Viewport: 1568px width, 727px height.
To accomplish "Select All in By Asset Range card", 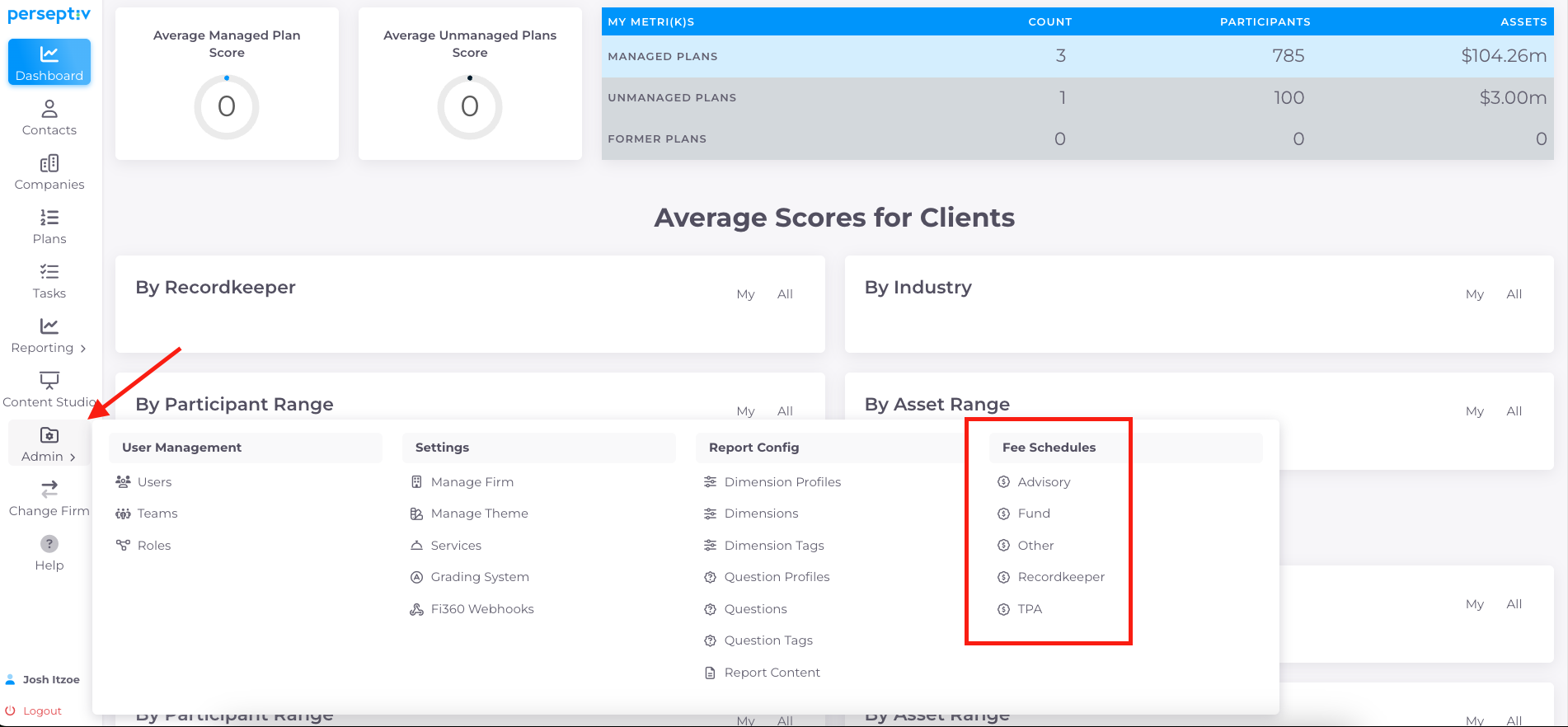I will point(1514,411).
